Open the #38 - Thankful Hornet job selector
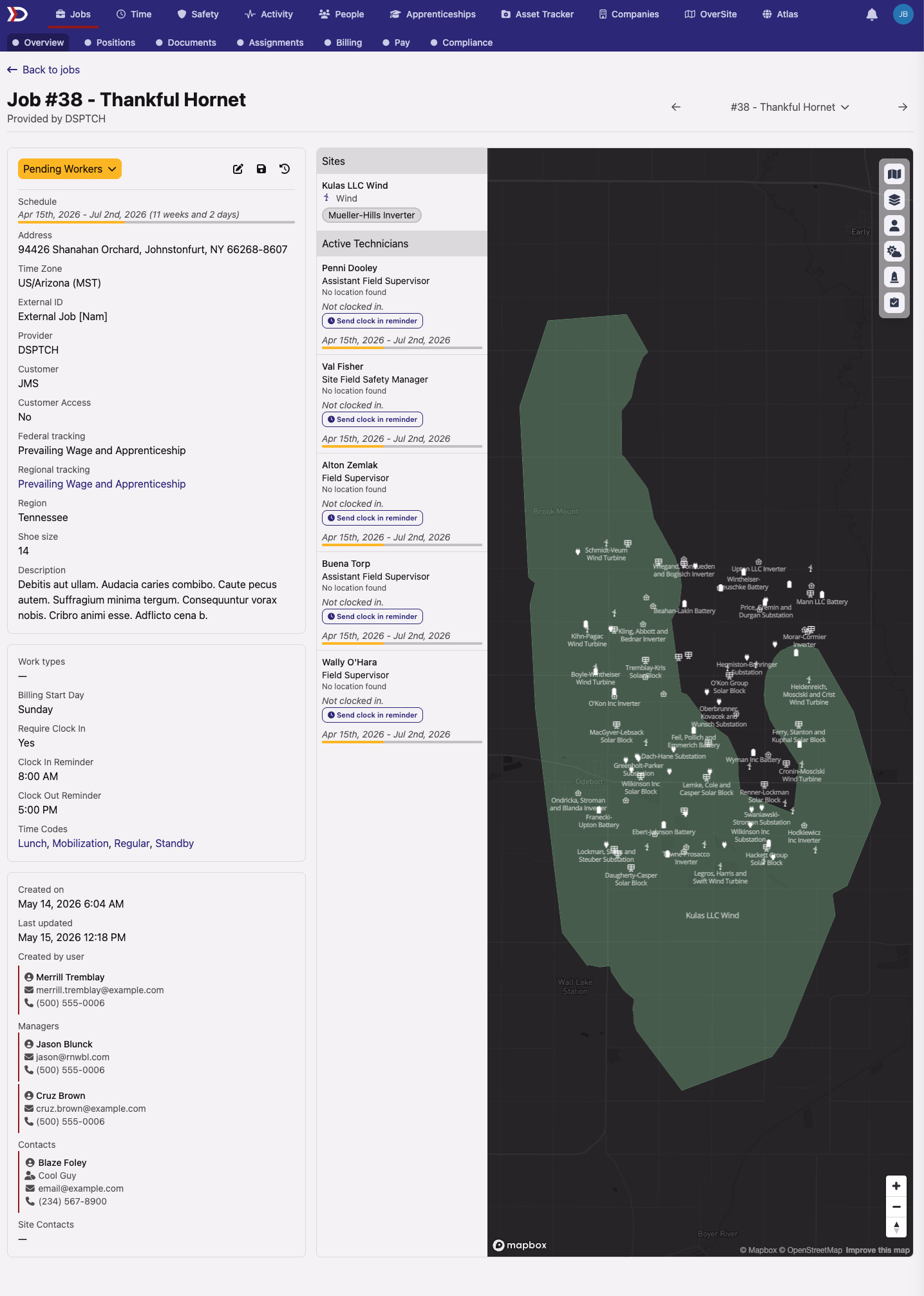 (790, 107)
